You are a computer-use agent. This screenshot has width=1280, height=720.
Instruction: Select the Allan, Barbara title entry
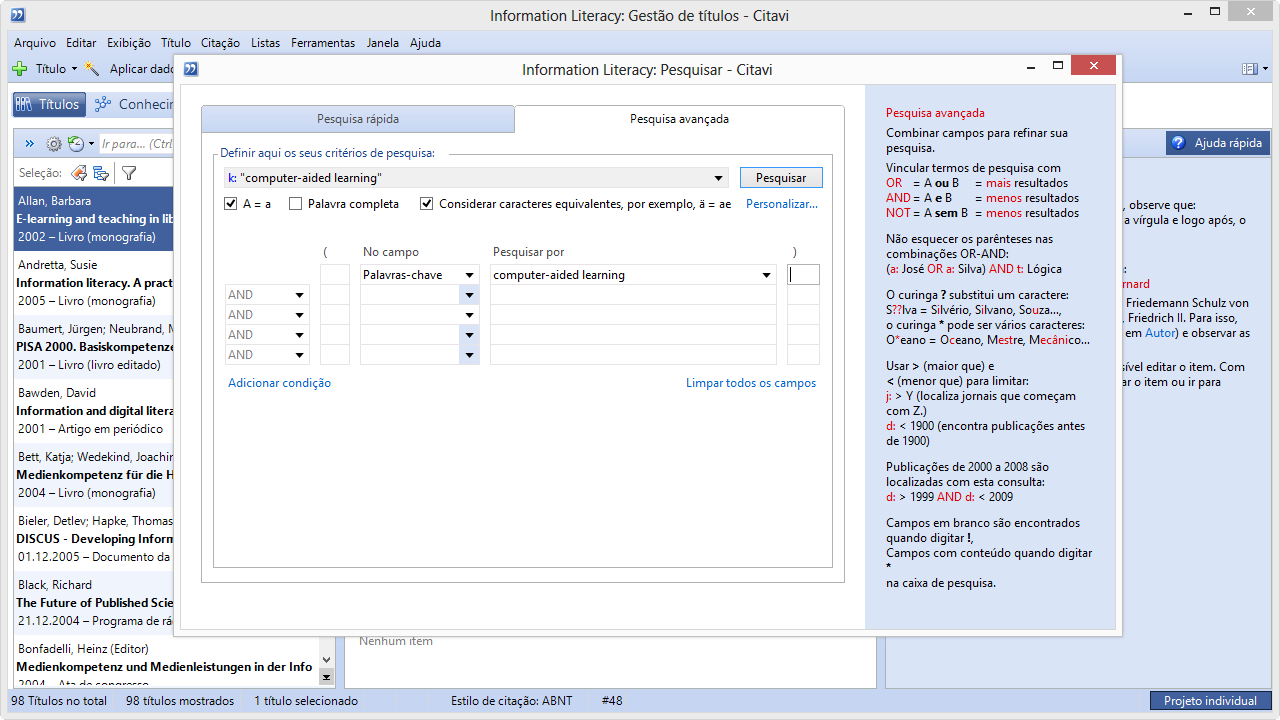(x=94, y=219)
